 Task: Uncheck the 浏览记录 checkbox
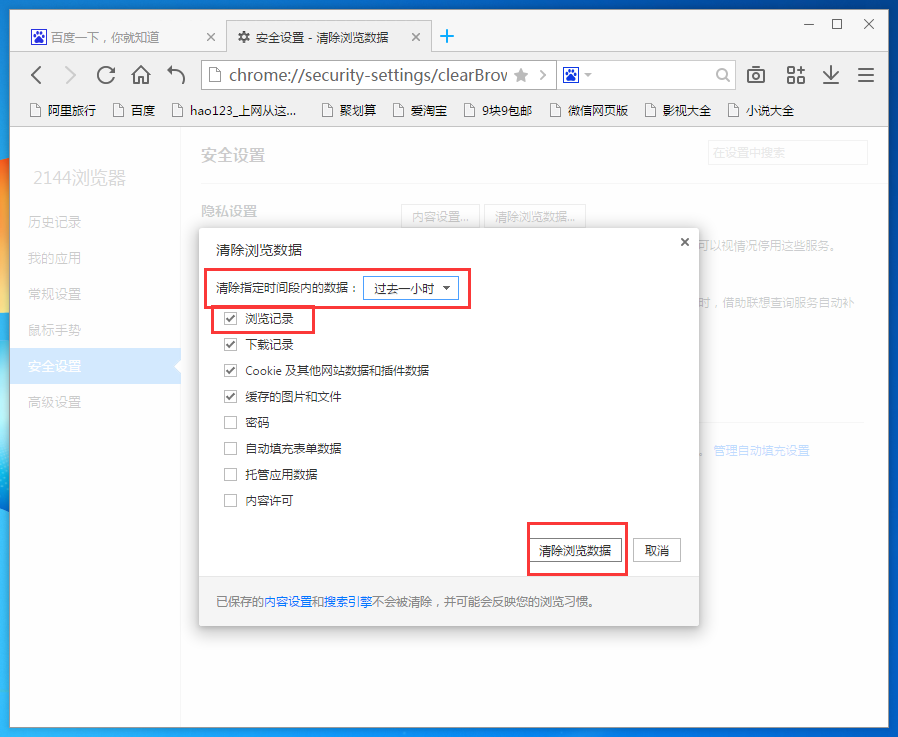(230, 318)
